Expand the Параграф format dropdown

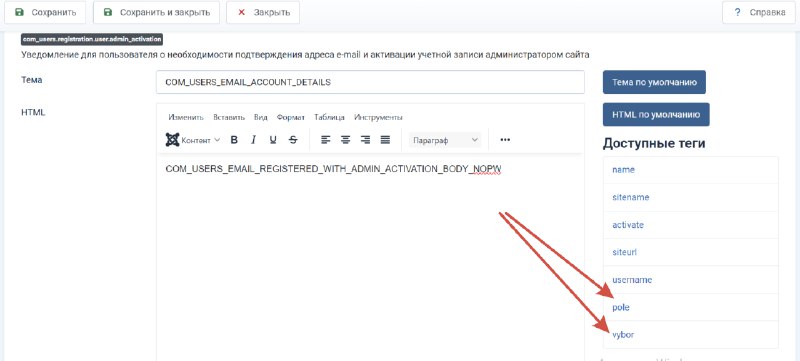click(445, 140)
